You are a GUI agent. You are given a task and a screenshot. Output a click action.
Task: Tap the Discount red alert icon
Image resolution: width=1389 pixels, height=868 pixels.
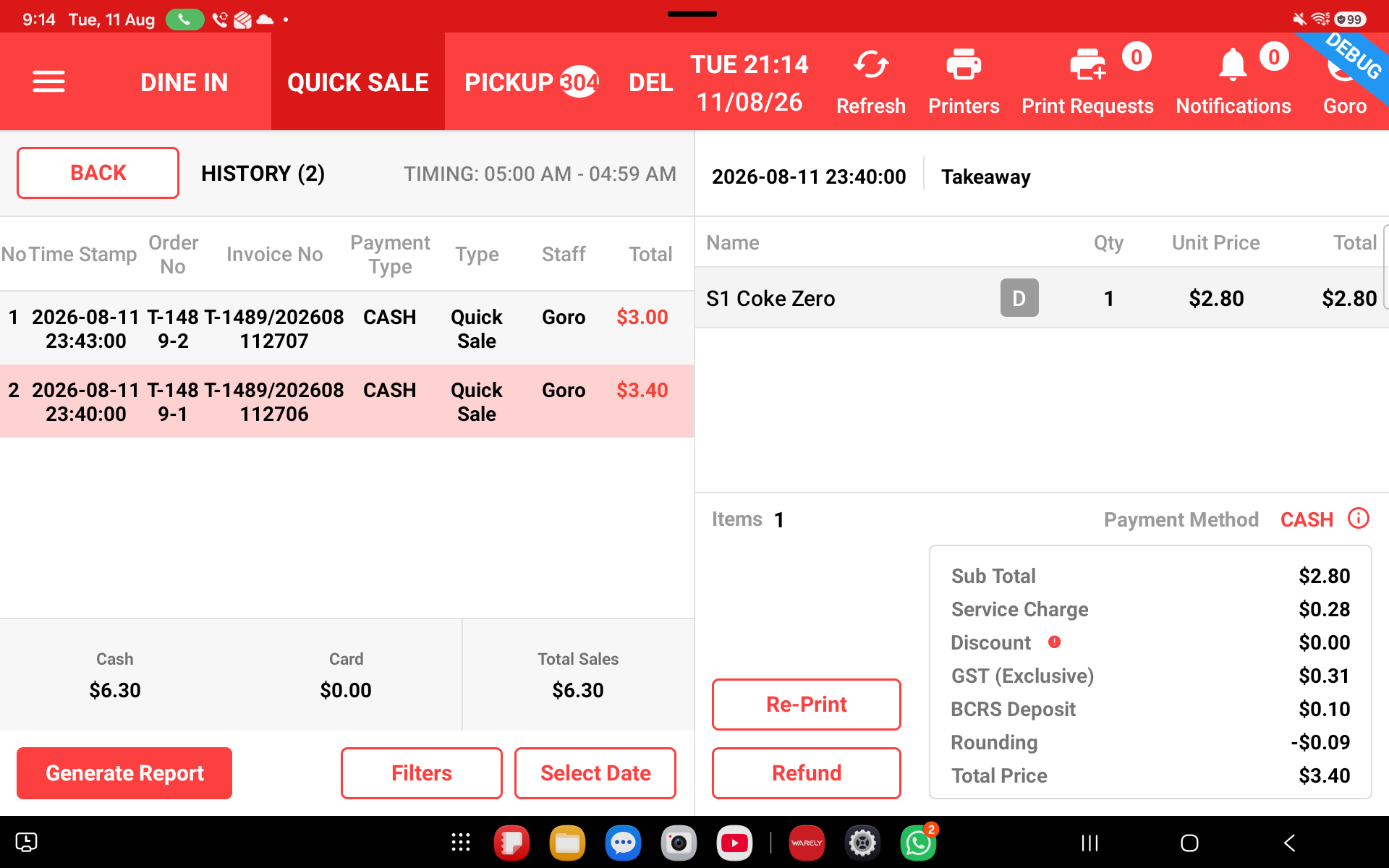[x=1055, y=642]
